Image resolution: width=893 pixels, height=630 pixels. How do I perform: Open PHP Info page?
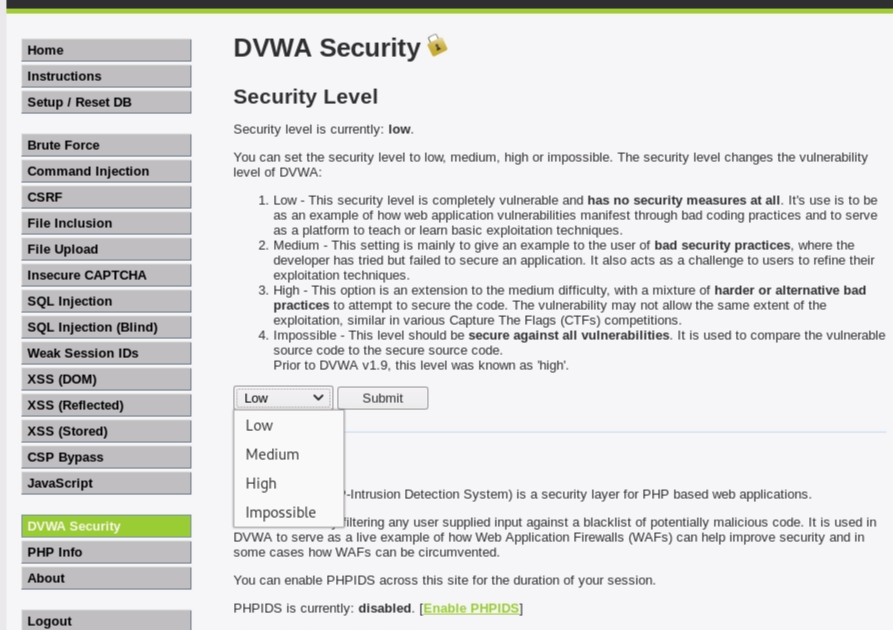[106, 553]
